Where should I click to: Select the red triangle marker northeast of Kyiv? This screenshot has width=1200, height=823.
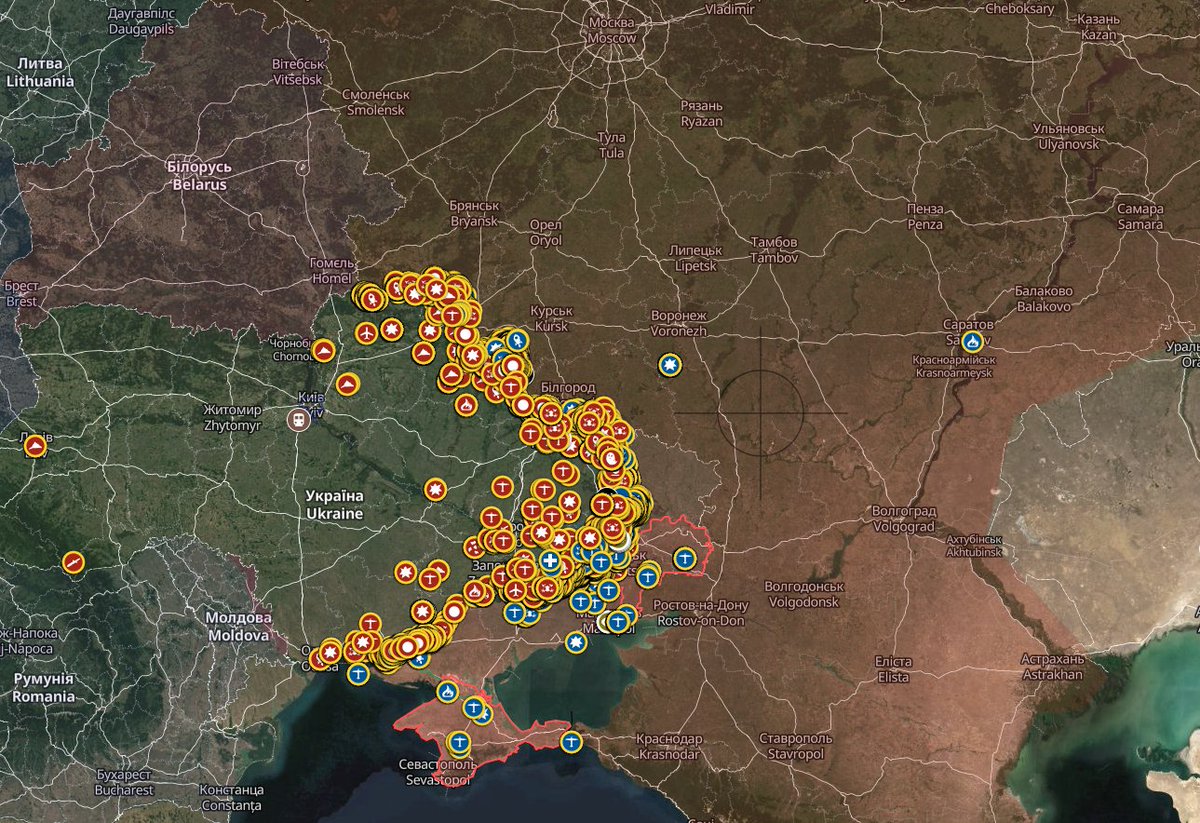[348, 383]
